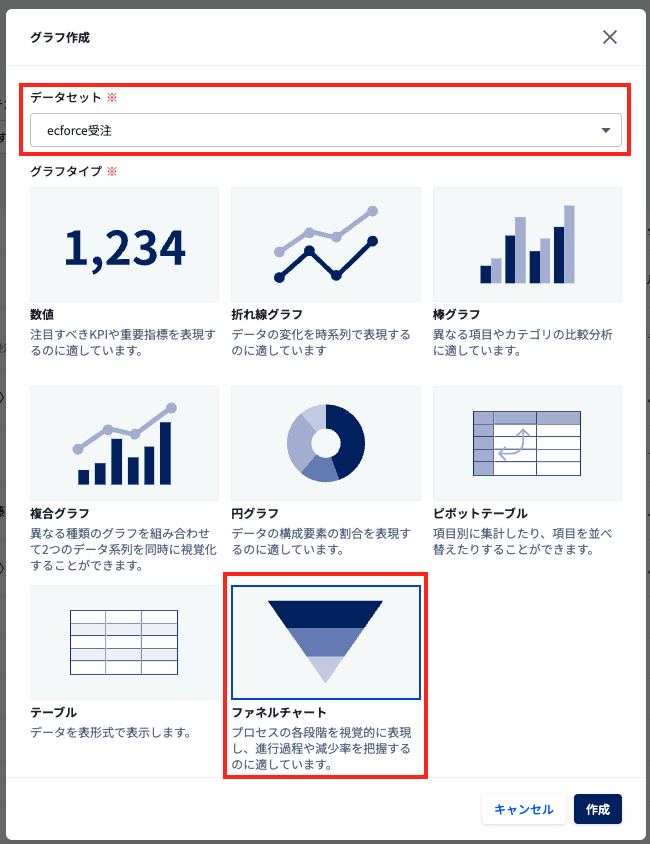Click the ファネルチャート title text
Screen dimensions: 650x844
point(279,713)
